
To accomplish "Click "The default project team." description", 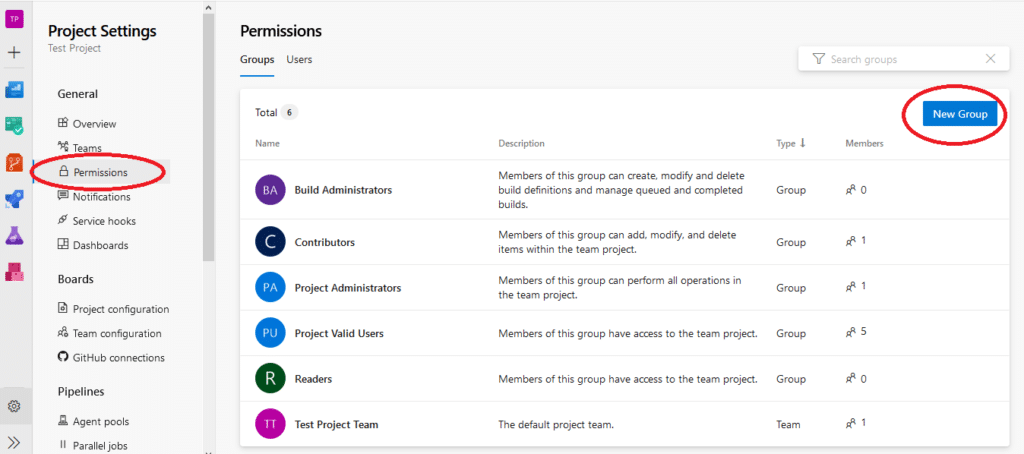I will click(x=556, y=425).
